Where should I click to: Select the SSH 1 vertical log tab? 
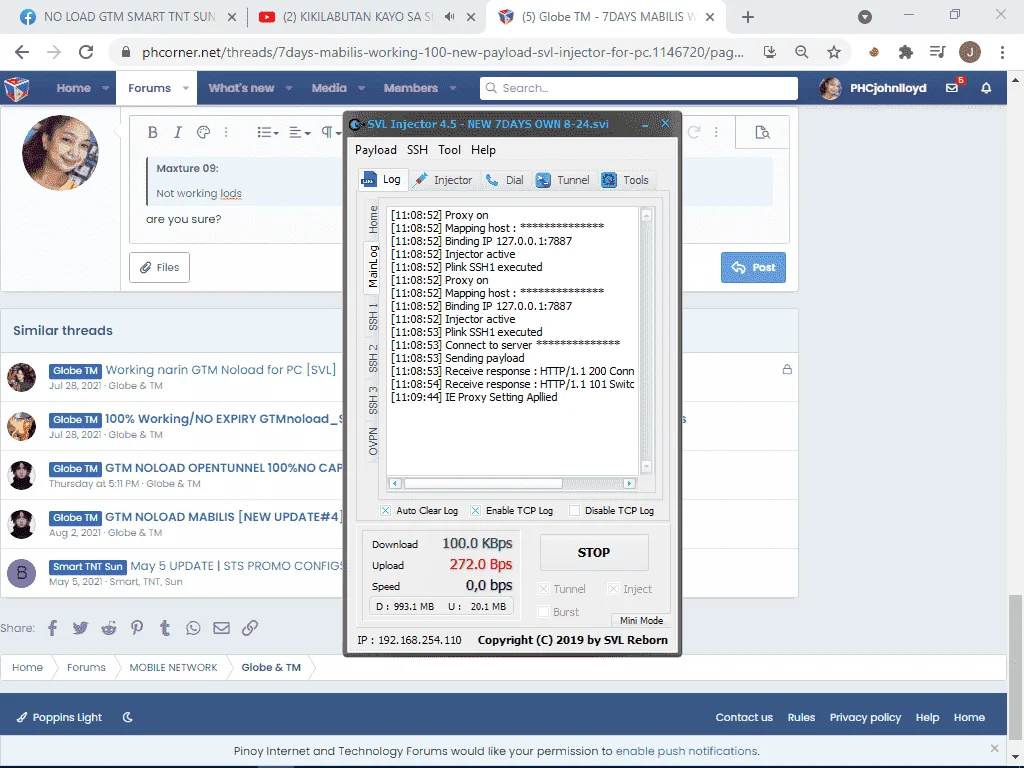tap(373, 316)
